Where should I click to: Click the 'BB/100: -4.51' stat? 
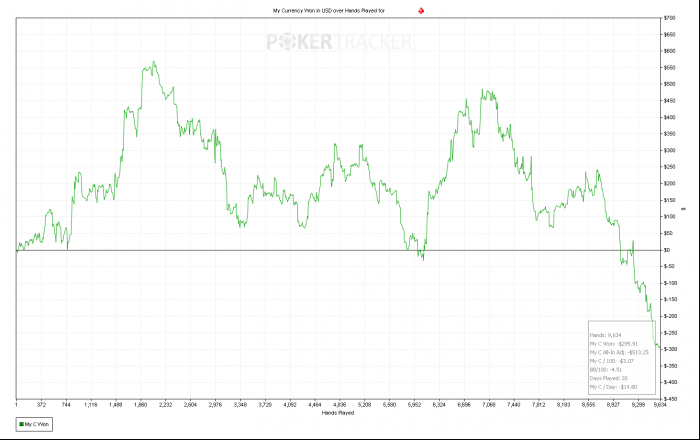coord(606,369)
